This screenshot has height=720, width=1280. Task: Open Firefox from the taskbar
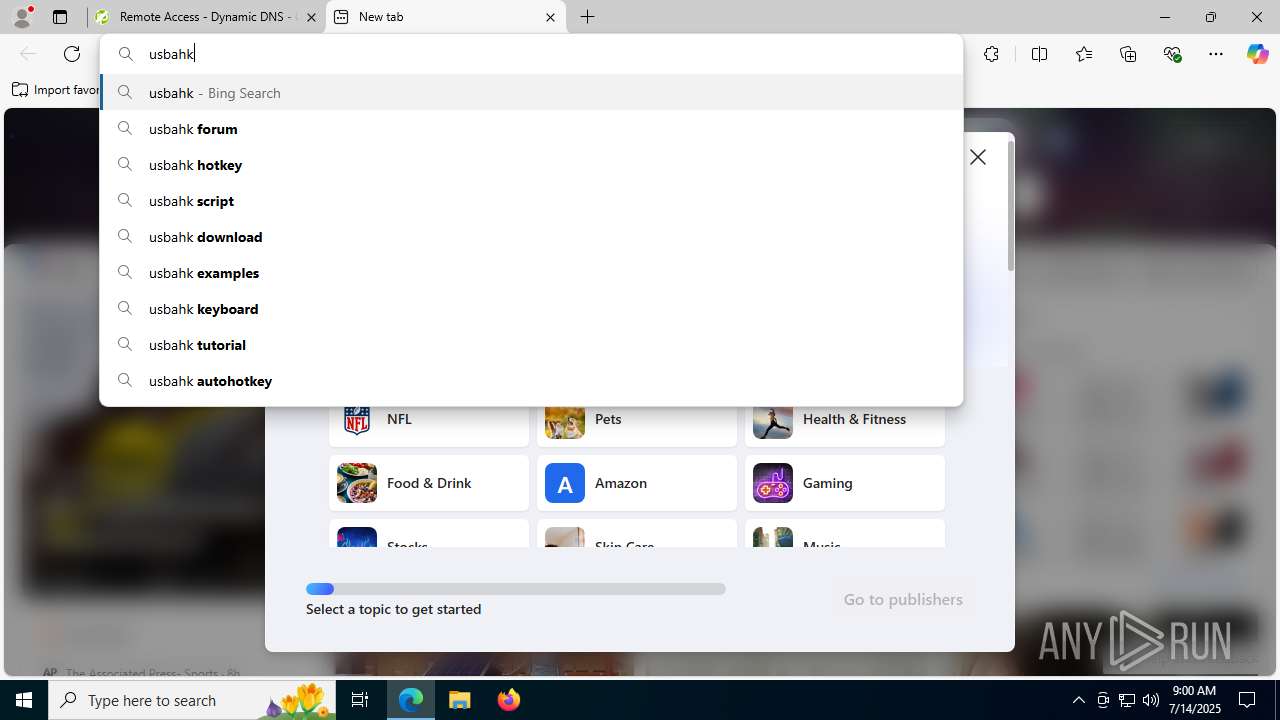(509, 700)
